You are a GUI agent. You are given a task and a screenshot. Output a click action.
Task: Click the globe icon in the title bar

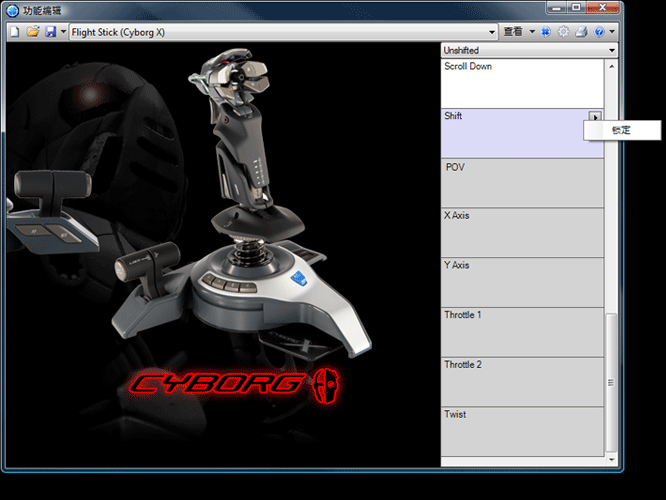(x=13, y=11)
